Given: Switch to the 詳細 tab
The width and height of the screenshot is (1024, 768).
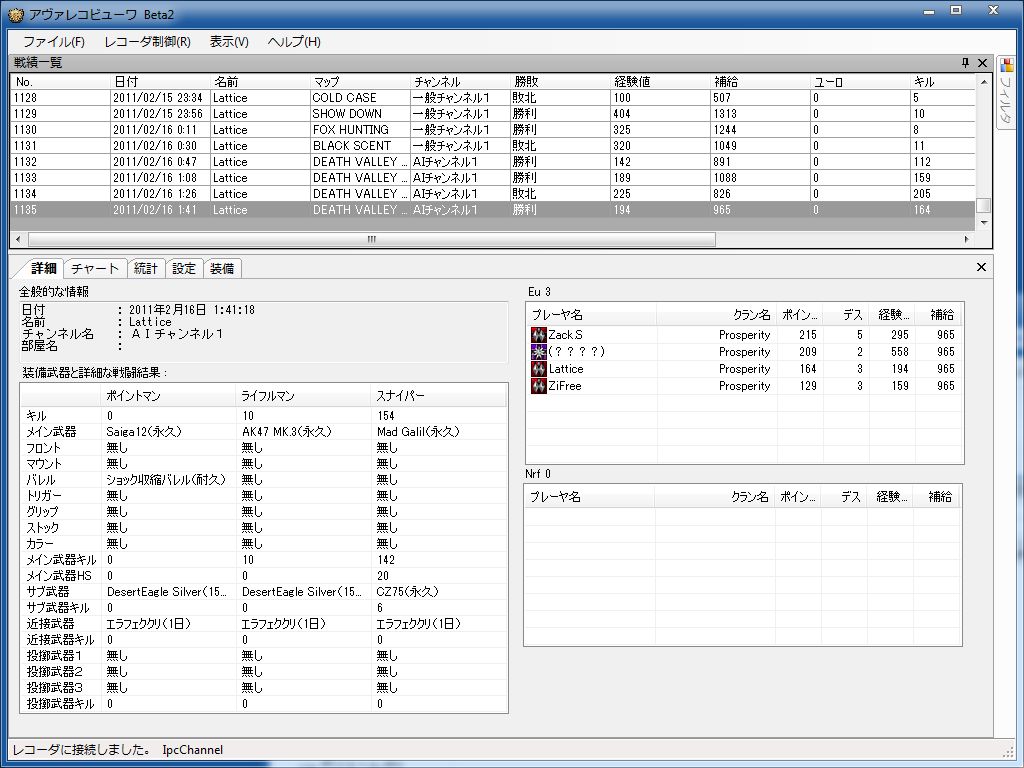Looking at the screenshot, I should tap(44, 268).
